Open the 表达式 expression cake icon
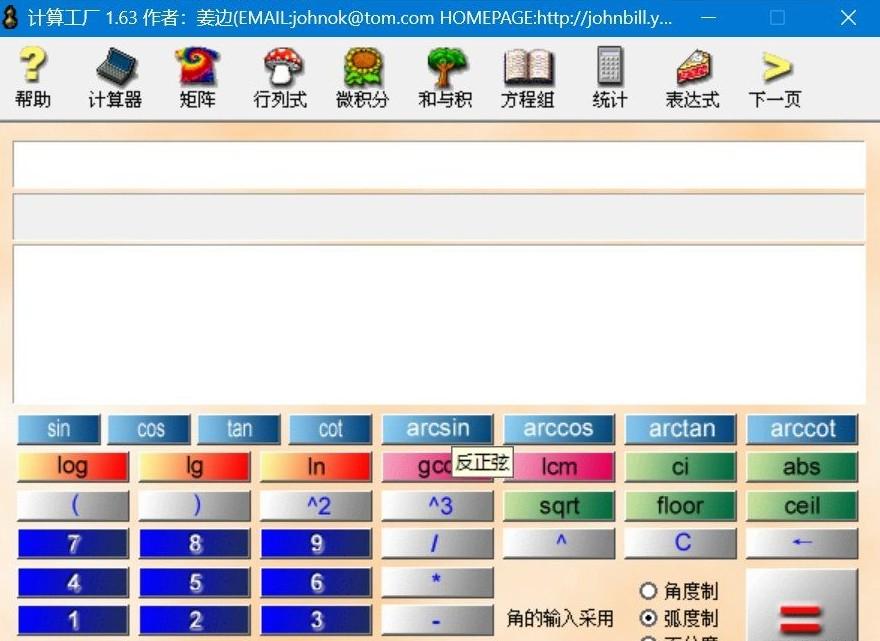The height and width of the screenshot is (641, 880). coord(692,77)
